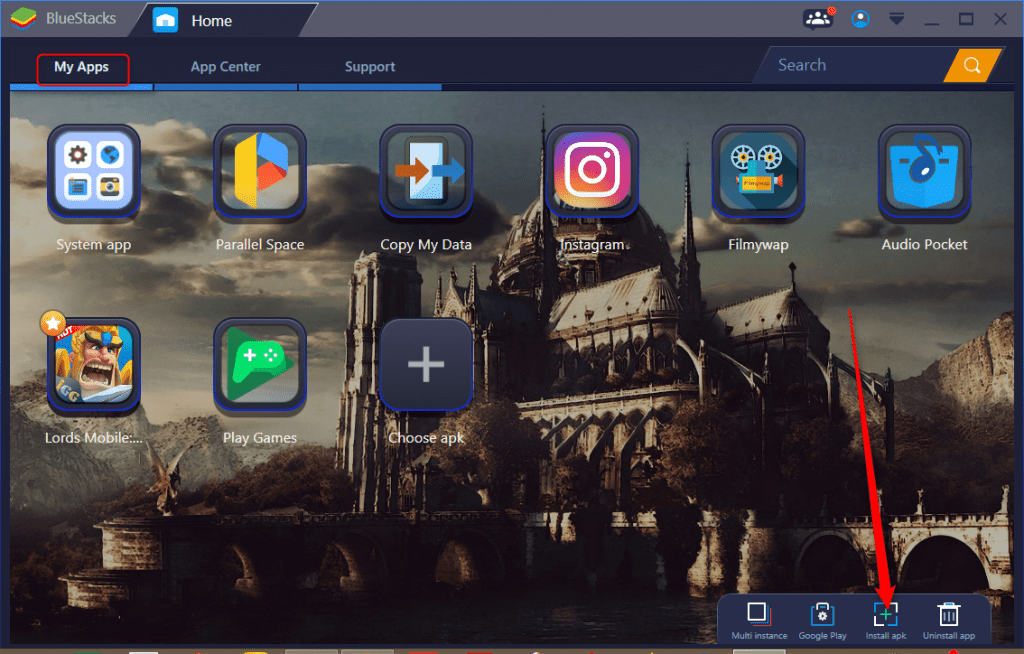
Task: Click the Audio Pocket label text
Action: (925, 244)
